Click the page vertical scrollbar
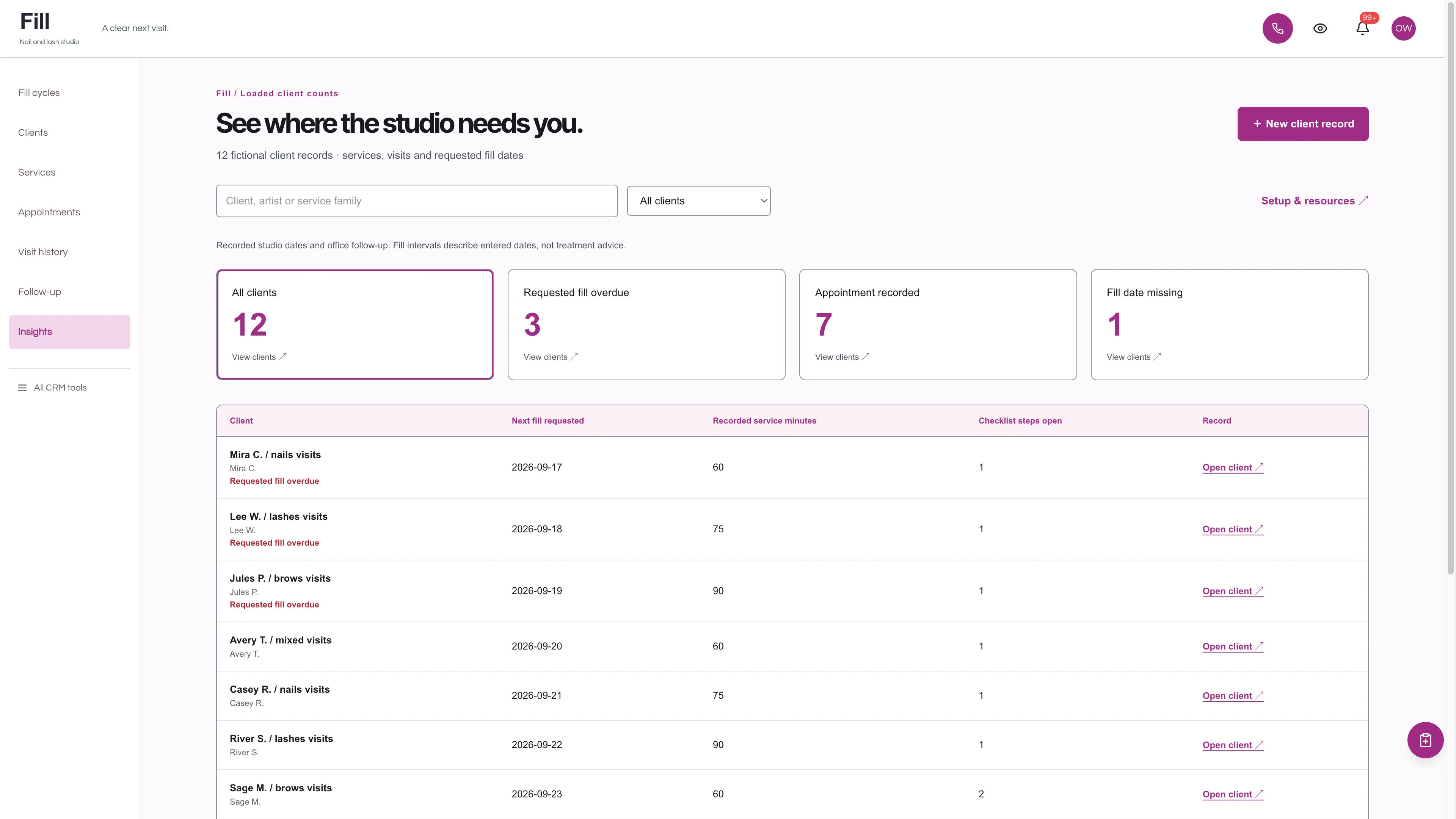 pyautogui.click(x=1450, y=288)
